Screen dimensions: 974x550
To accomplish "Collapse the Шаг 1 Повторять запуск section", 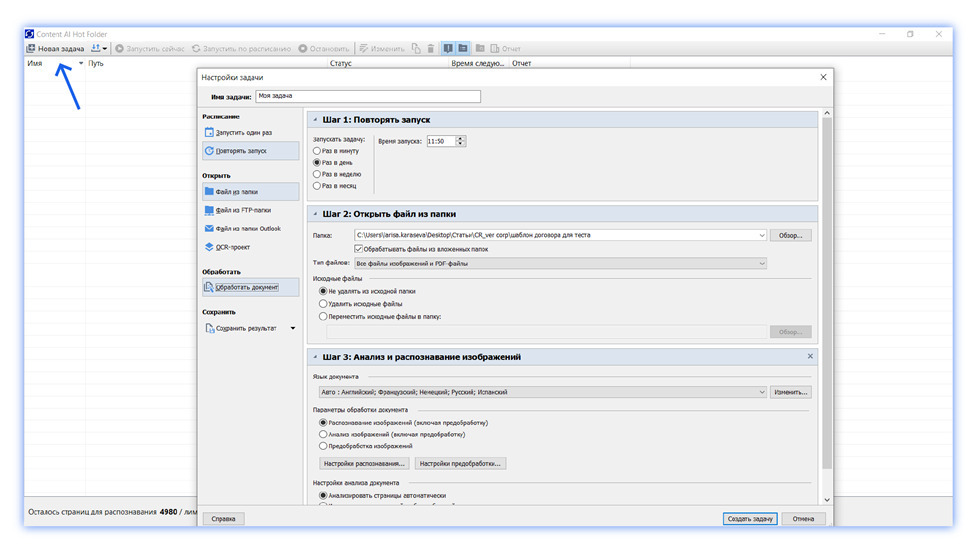I will 315,120.
